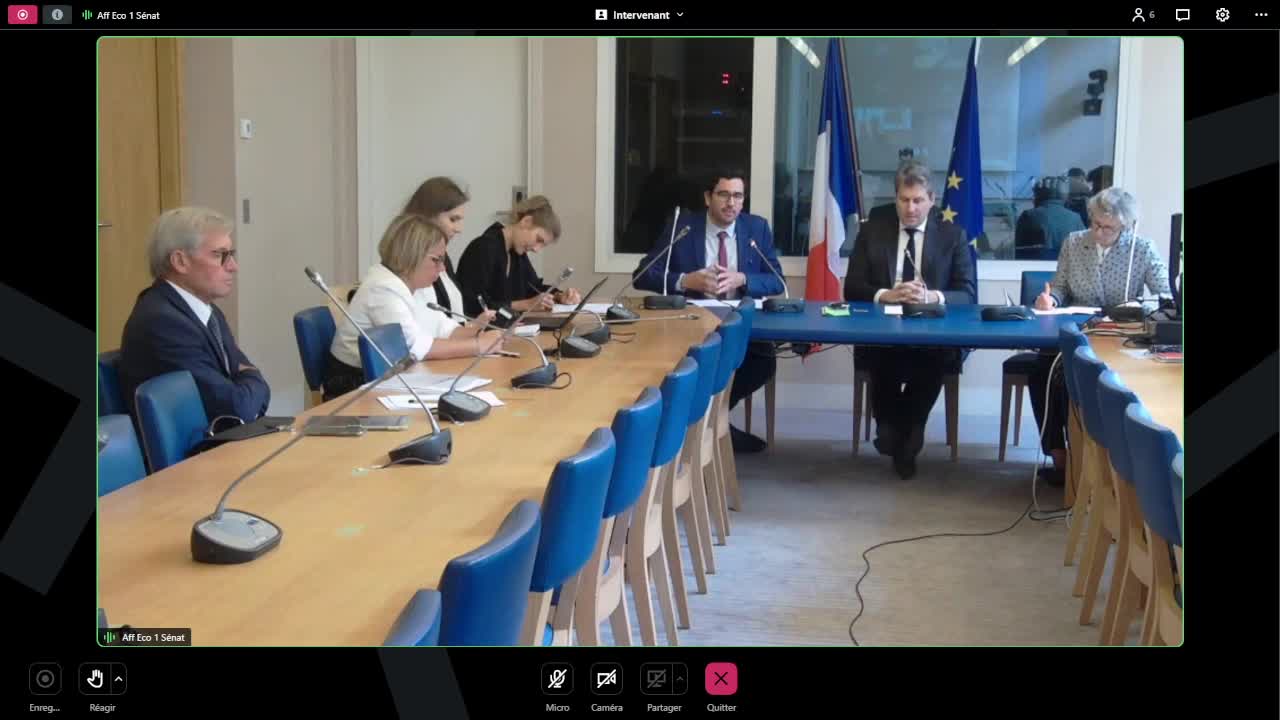Expand the Partager options arrow
Image resolution: width=1280 pixels, height=720 pixels.
680,679
